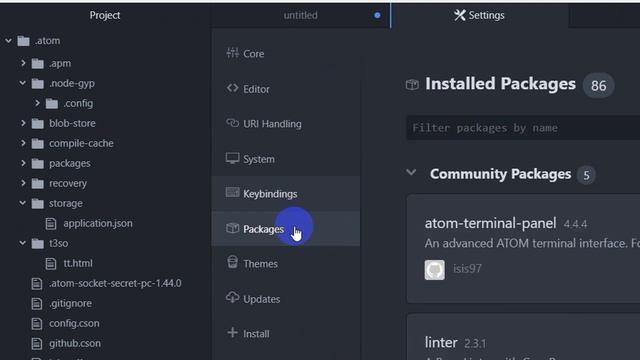640x360 pixels.
Task: Click the compile-cache folder icon
Action: [x=38, y=143]
